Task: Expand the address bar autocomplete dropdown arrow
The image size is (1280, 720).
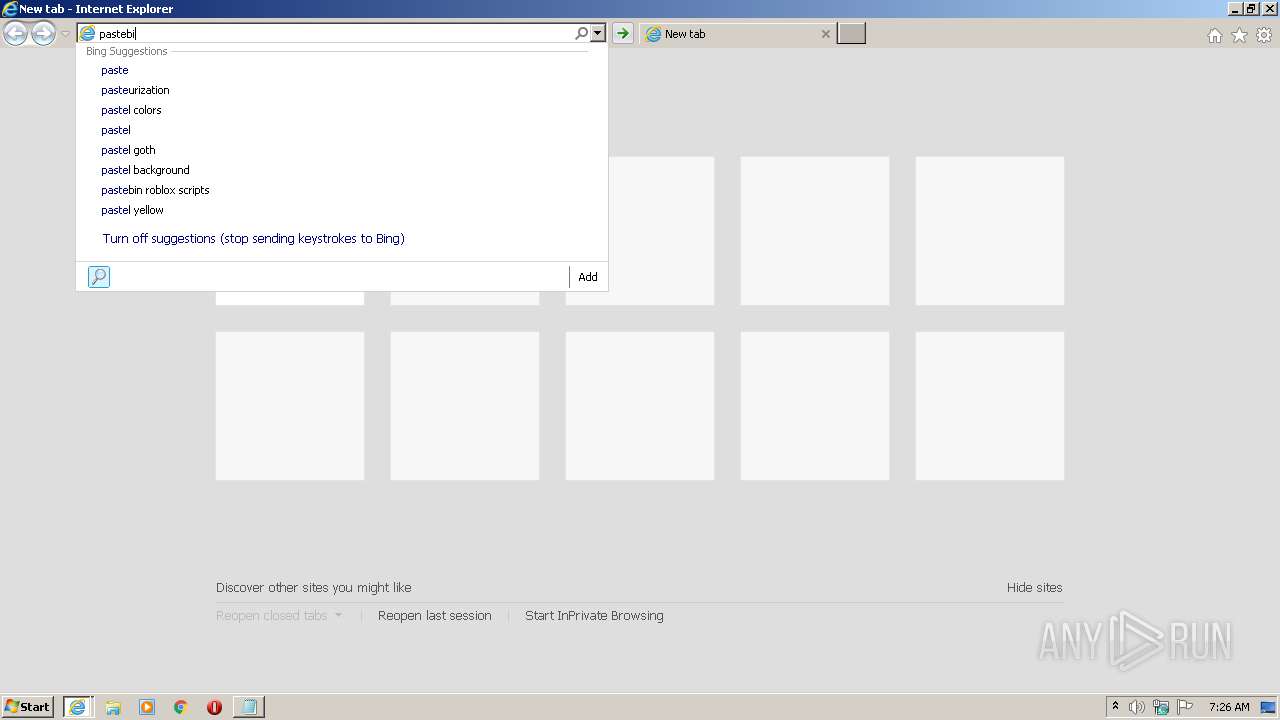Action: click(598, 34)
